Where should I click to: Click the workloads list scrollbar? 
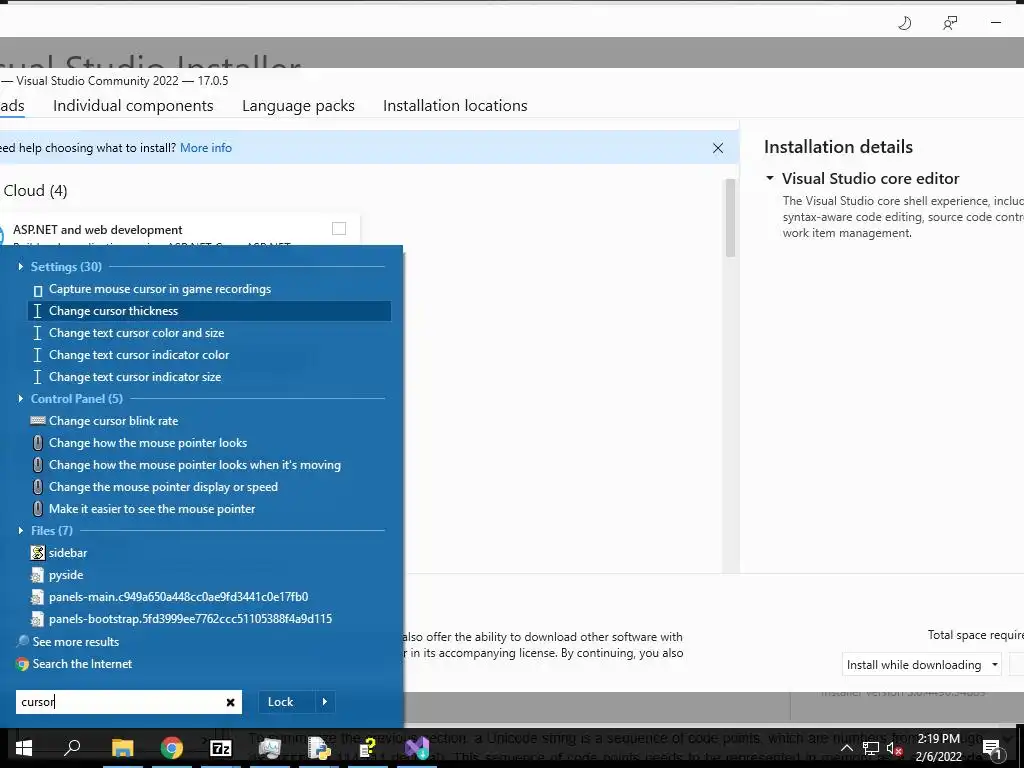click(730, 217)
